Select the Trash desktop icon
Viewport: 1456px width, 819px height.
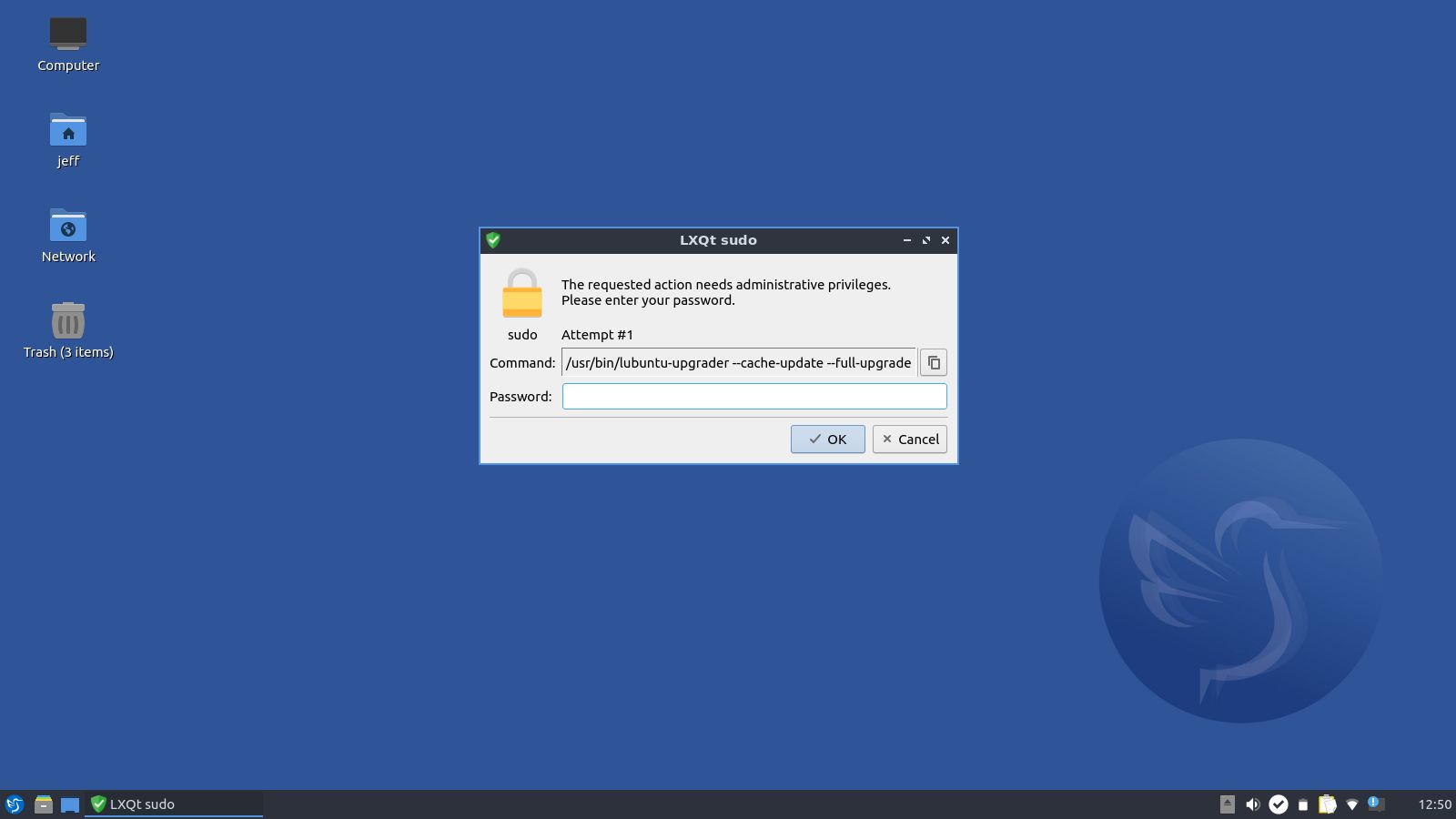[x=68, y=331]
